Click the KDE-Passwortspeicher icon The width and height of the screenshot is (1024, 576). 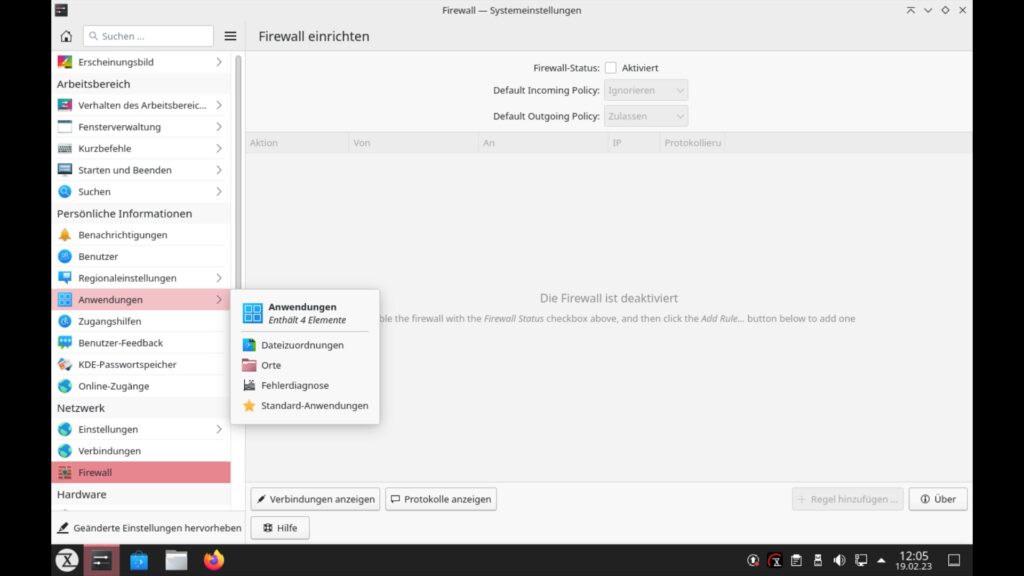pos(65,364)
